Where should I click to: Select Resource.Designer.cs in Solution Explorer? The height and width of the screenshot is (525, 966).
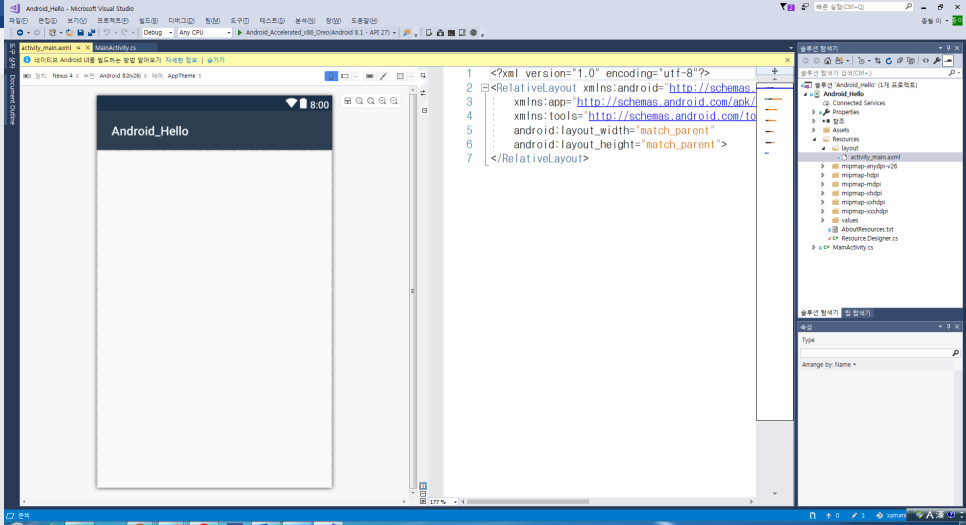point(869,238)
